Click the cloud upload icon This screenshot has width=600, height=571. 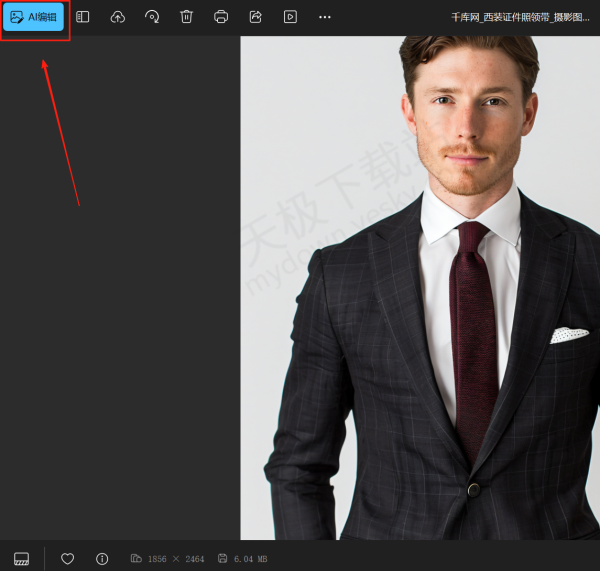click(x=117, y=17)
